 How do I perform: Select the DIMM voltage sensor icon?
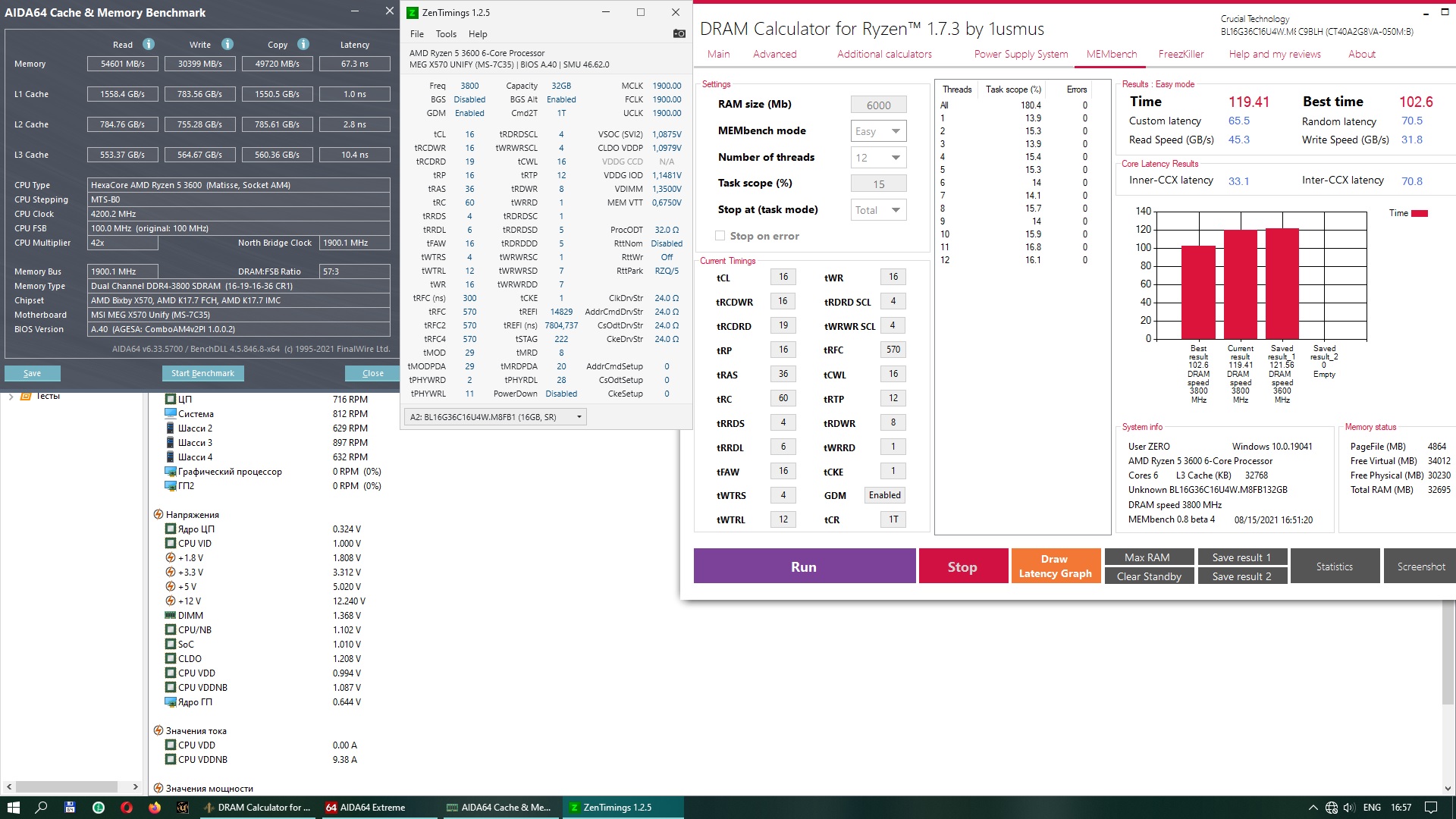pos(171,616)
